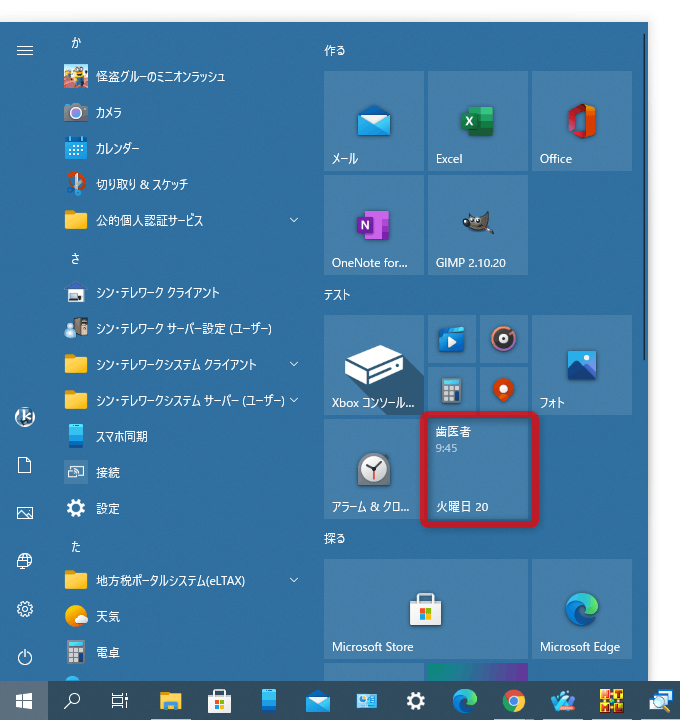This screenshot has width=680, height=720.
Task: Open the Office tile
Action: coord(582,121)
